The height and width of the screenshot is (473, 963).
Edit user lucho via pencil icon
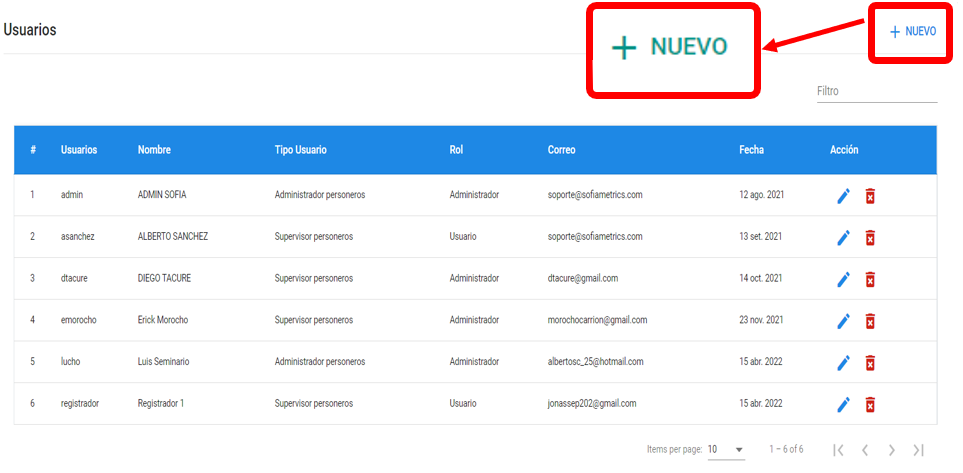click(843, 362)
